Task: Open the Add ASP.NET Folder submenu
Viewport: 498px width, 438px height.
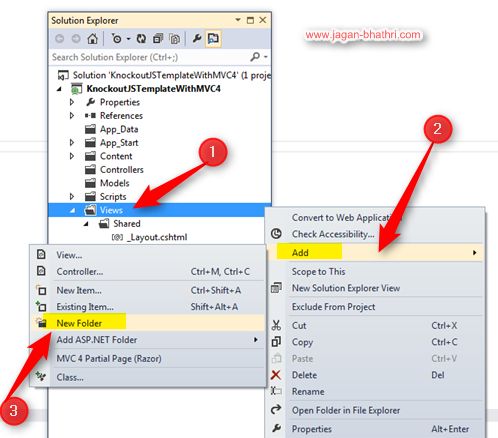Action: 148,340
